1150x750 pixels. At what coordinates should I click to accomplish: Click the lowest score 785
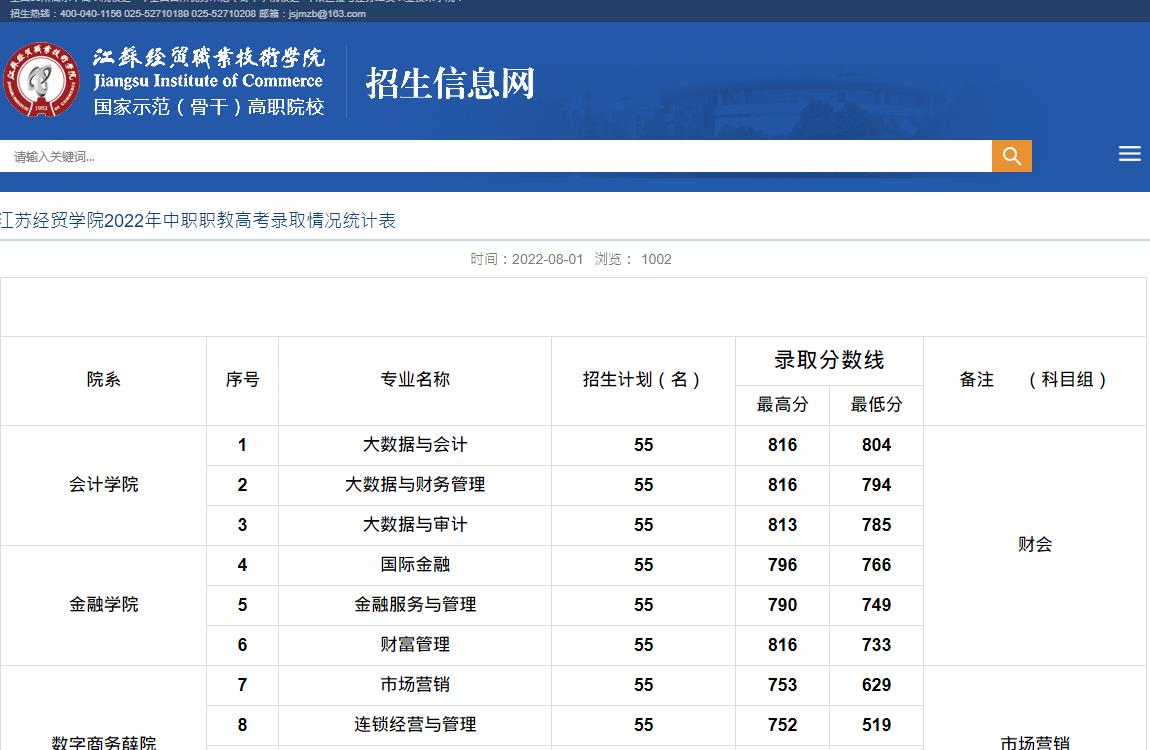point(876,525)
